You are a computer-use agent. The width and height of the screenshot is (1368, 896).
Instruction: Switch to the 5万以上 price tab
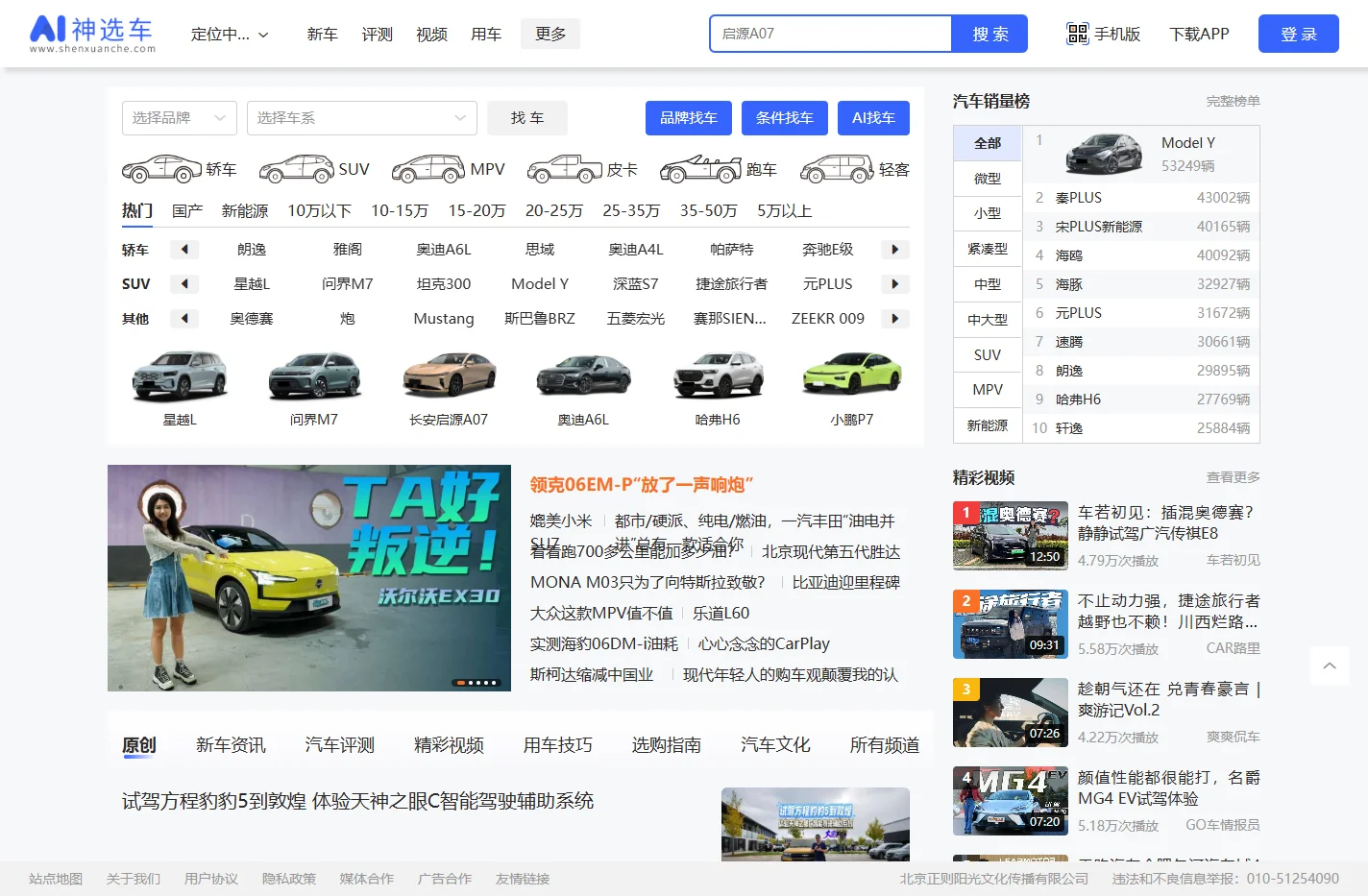pos(784,211)
